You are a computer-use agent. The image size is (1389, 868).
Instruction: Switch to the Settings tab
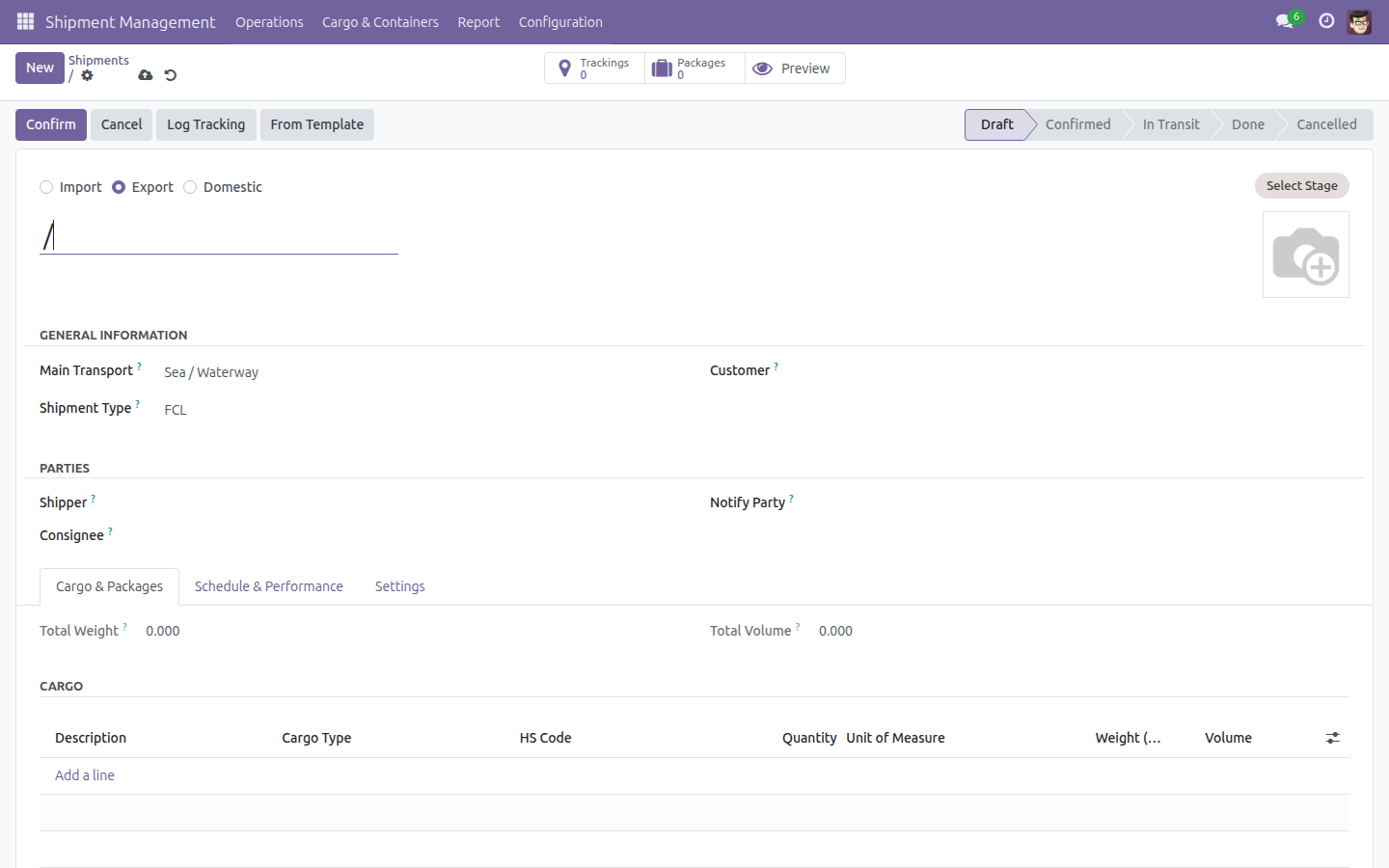(x=399, y=586)
